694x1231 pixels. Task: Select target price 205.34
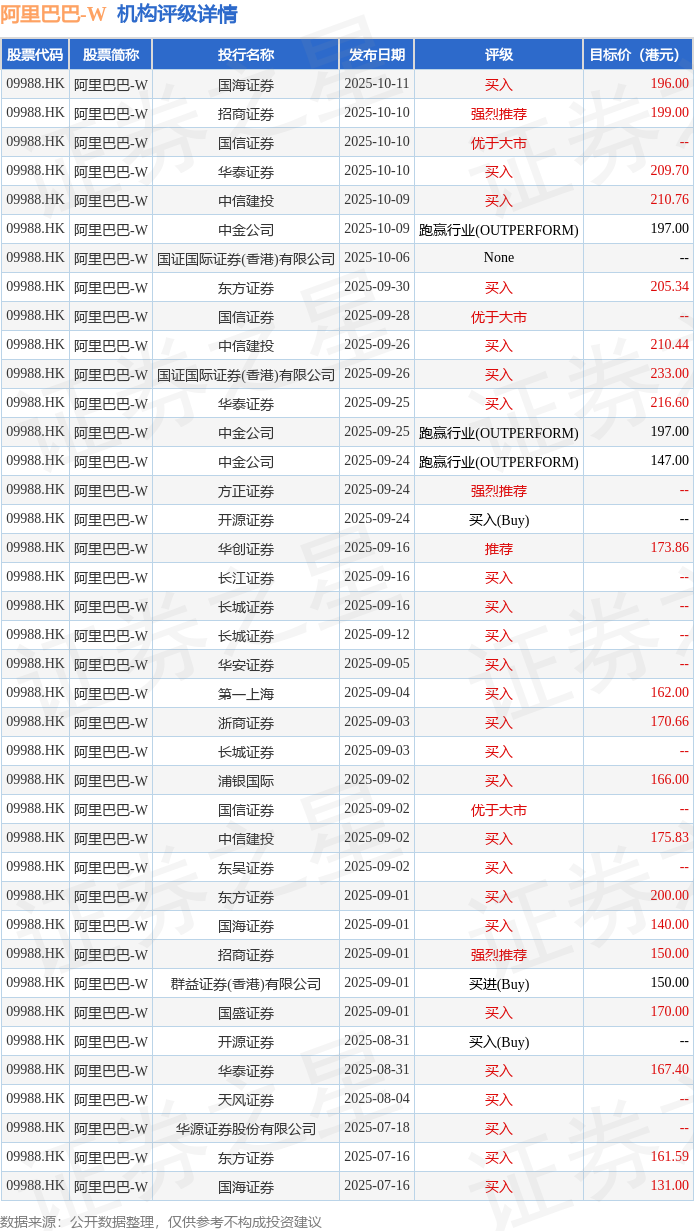click(669, 287)
